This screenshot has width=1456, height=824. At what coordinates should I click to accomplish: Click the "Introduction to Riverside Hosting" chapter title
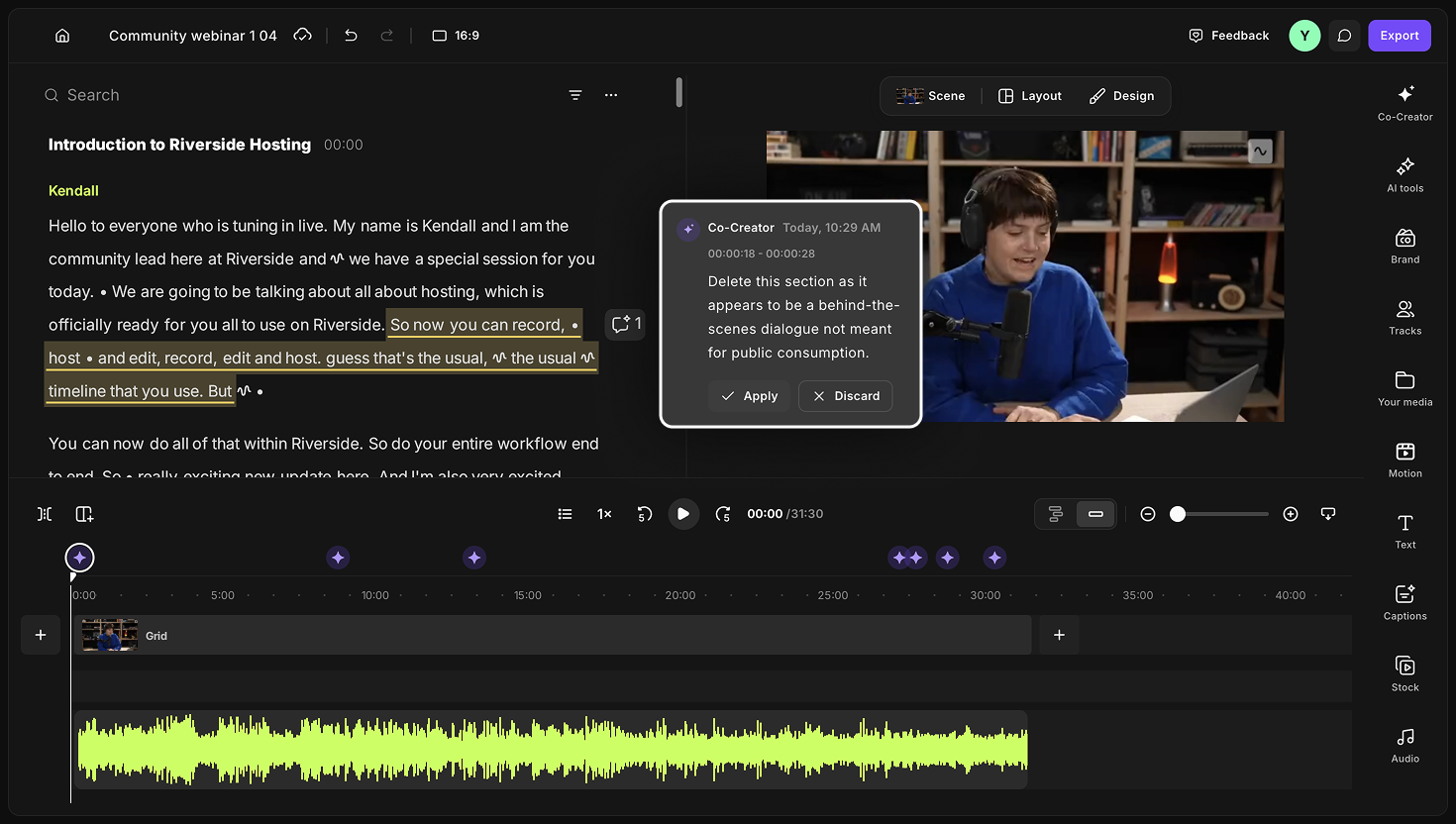click(x=179, y=145)
